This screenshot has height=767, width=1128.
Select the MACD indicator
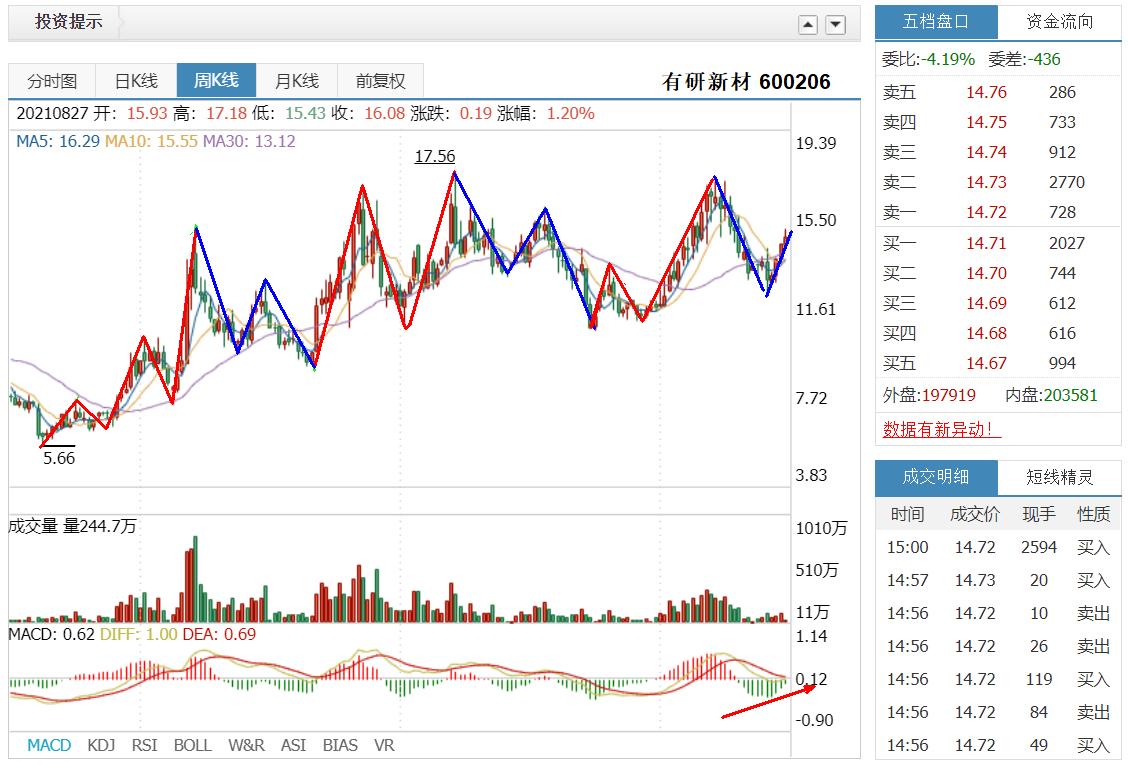click(x=49, y=745)
